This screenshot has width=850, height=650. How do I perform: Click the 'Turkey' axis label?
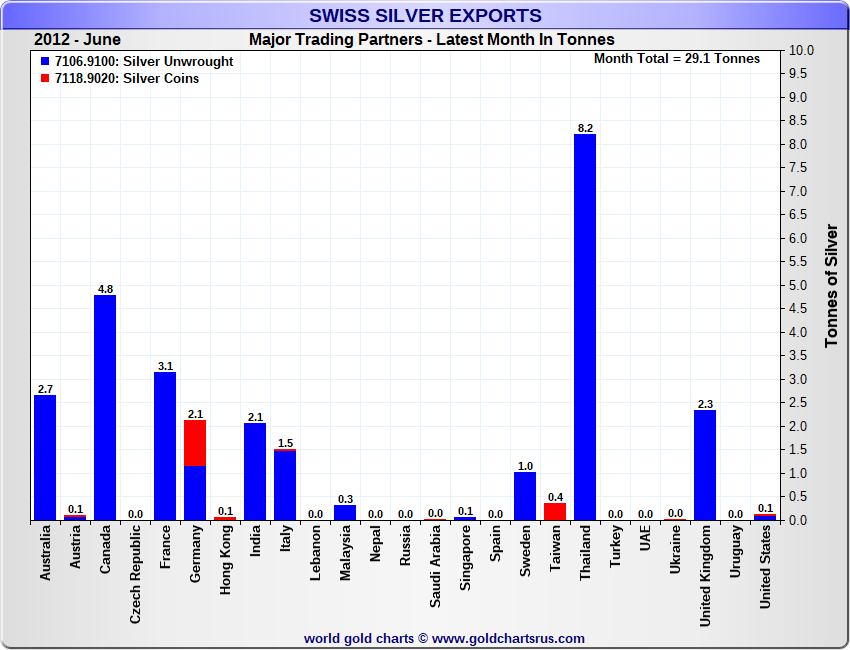(615, 546)
